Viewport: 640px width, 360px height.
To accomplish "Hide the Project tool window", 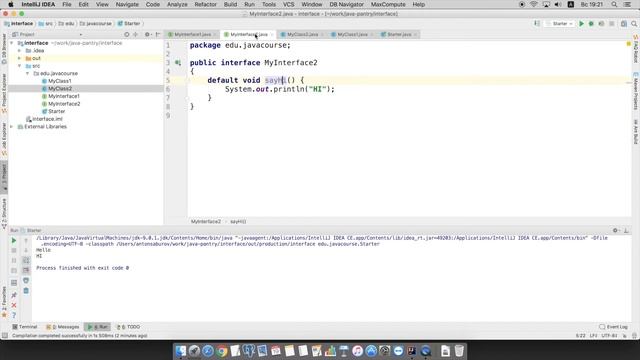I will [158, 35].
